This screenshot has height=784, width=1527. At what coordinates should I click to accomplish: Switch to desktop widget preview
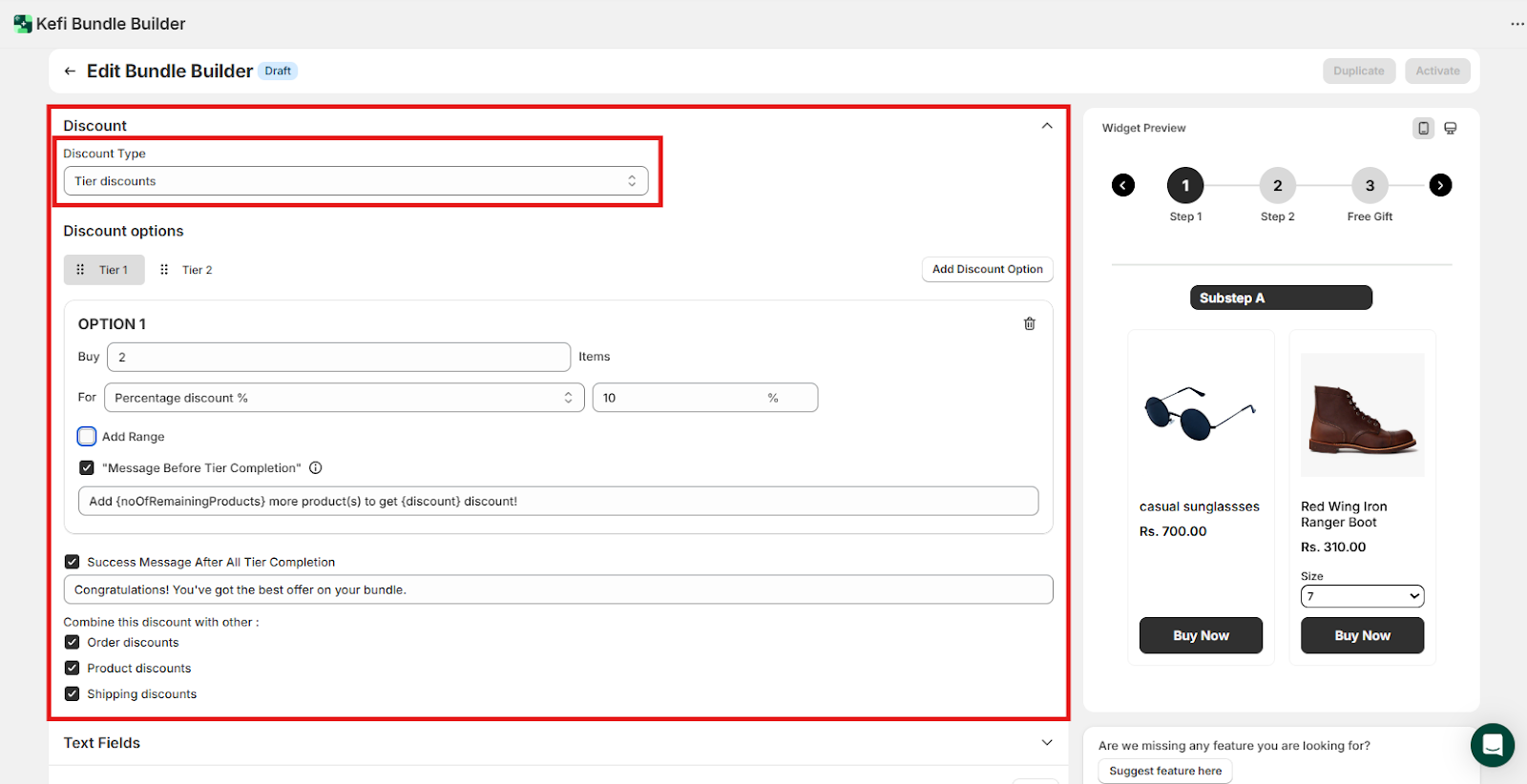(x=1450, y=128)
